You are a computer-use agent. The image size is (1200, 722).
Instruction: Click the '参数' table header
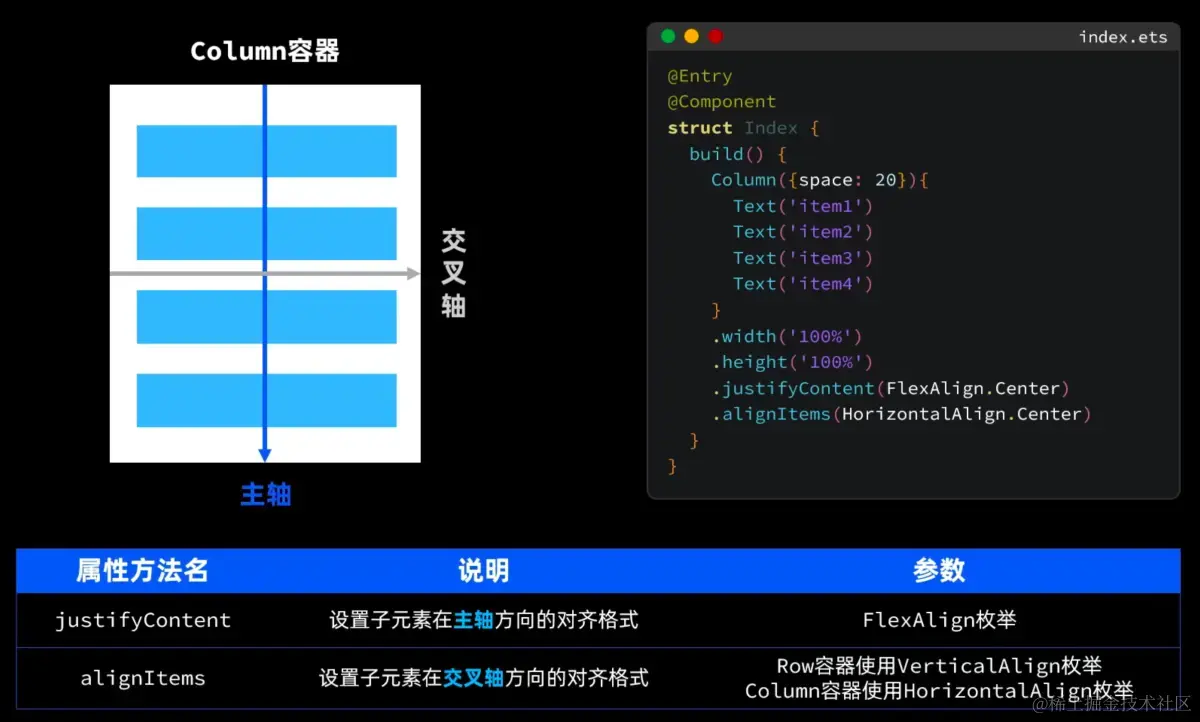939,571
